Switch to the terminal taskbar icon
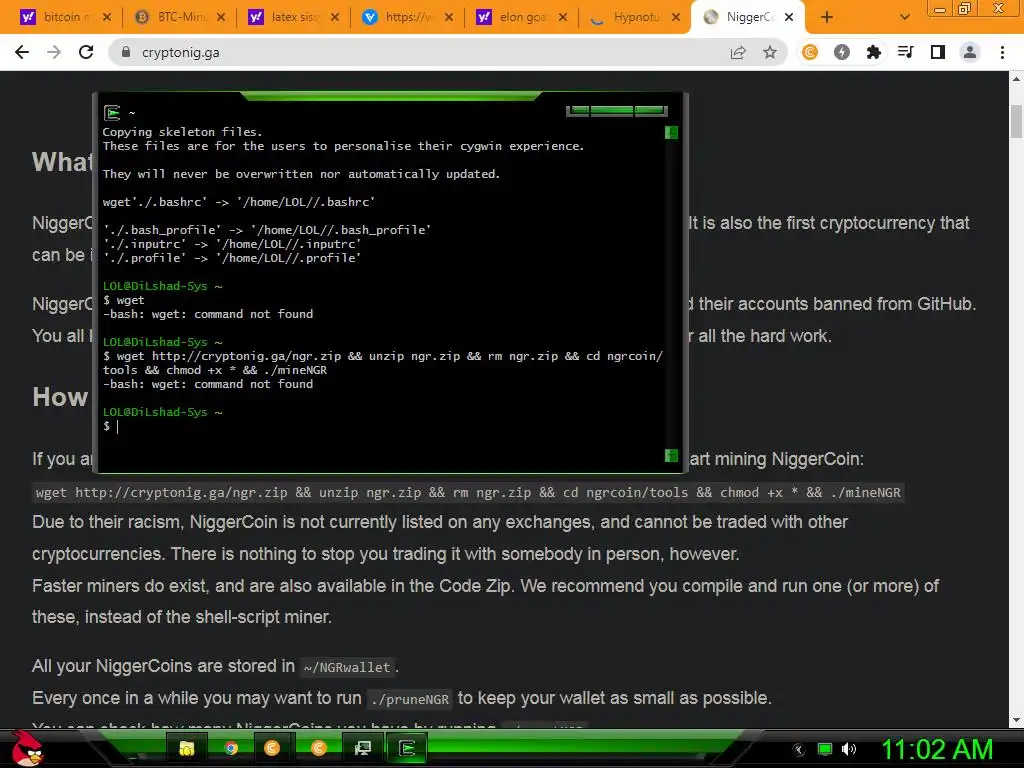Screen dimensions: 1024x768 click(407, 748)
